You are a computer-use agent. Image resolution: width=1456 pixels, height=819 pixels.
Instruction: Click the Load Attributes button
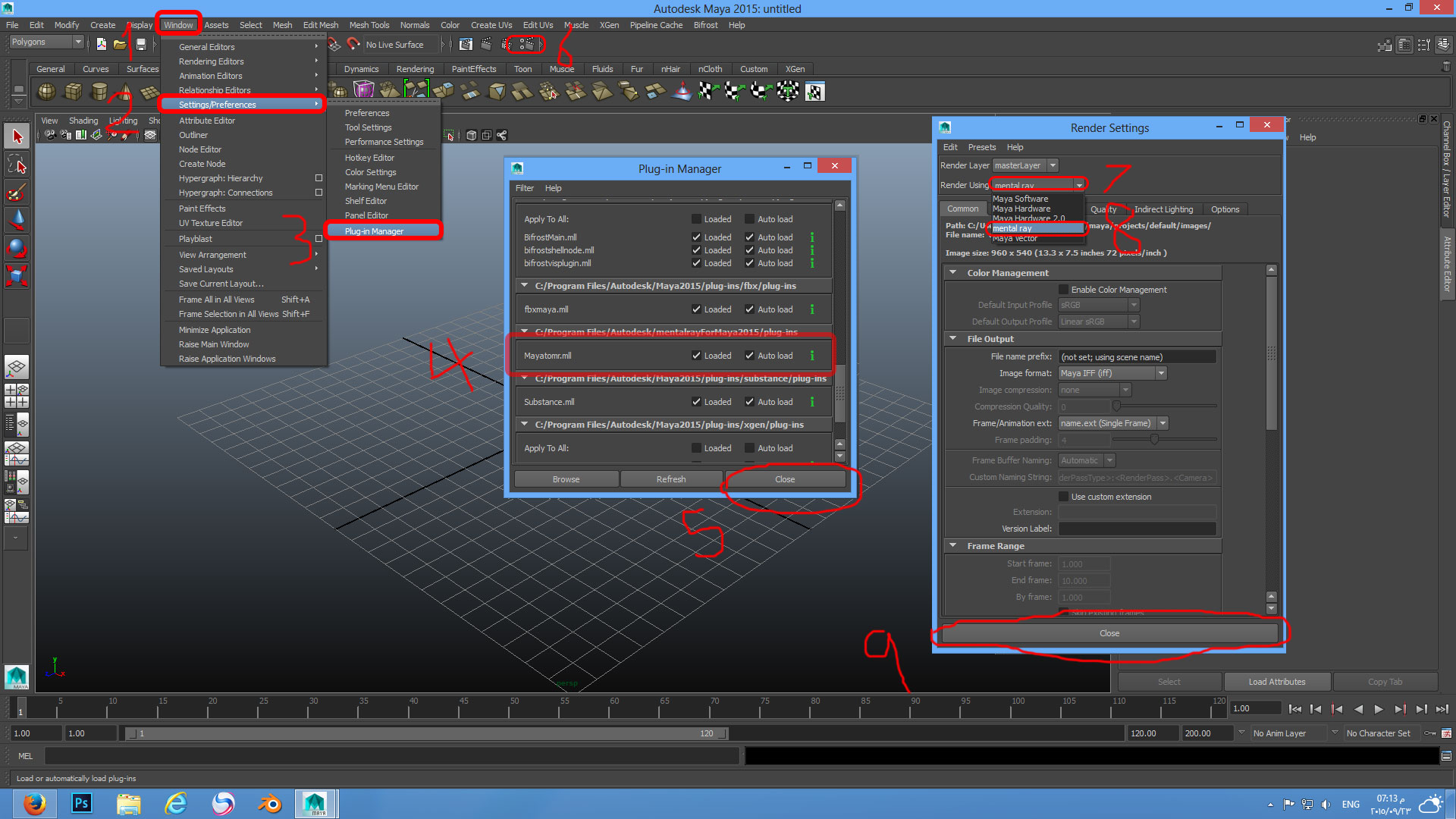click(1277, 682)
